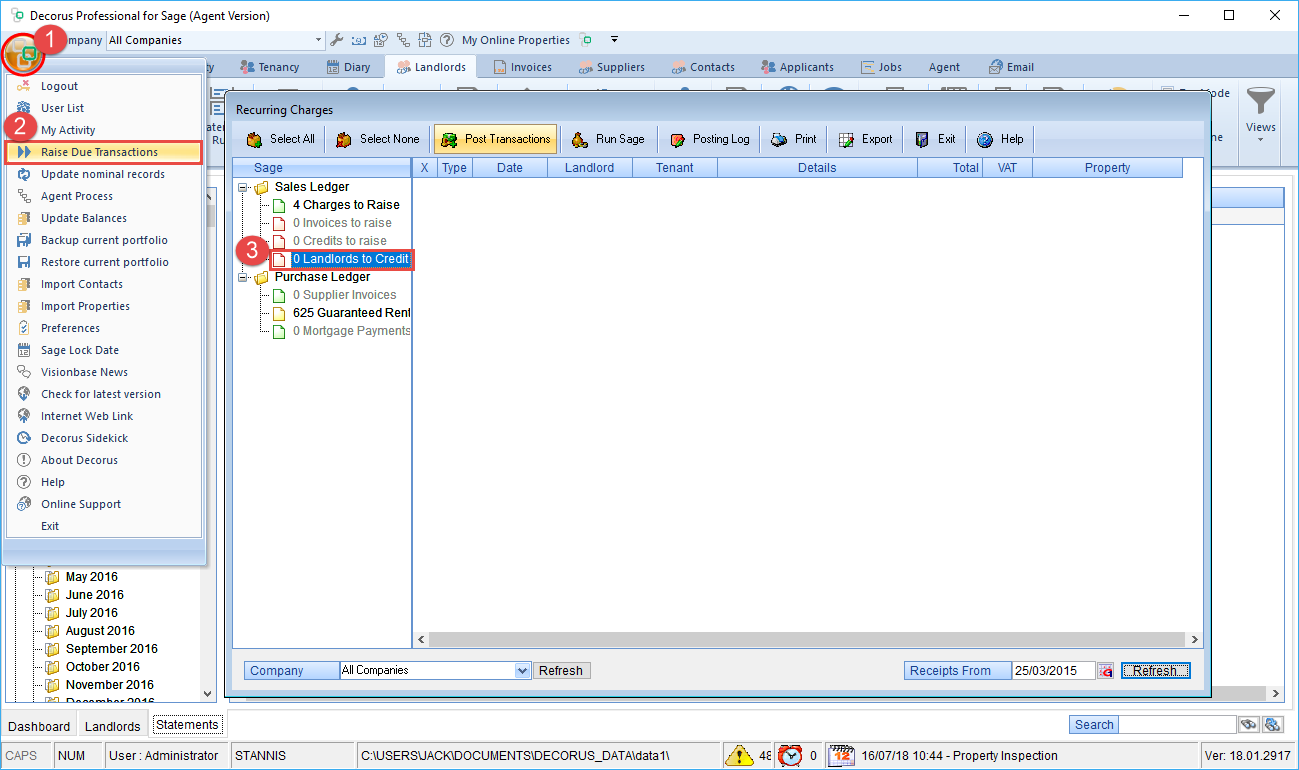Click the month tree's scroll down arrow

point(208,693)
